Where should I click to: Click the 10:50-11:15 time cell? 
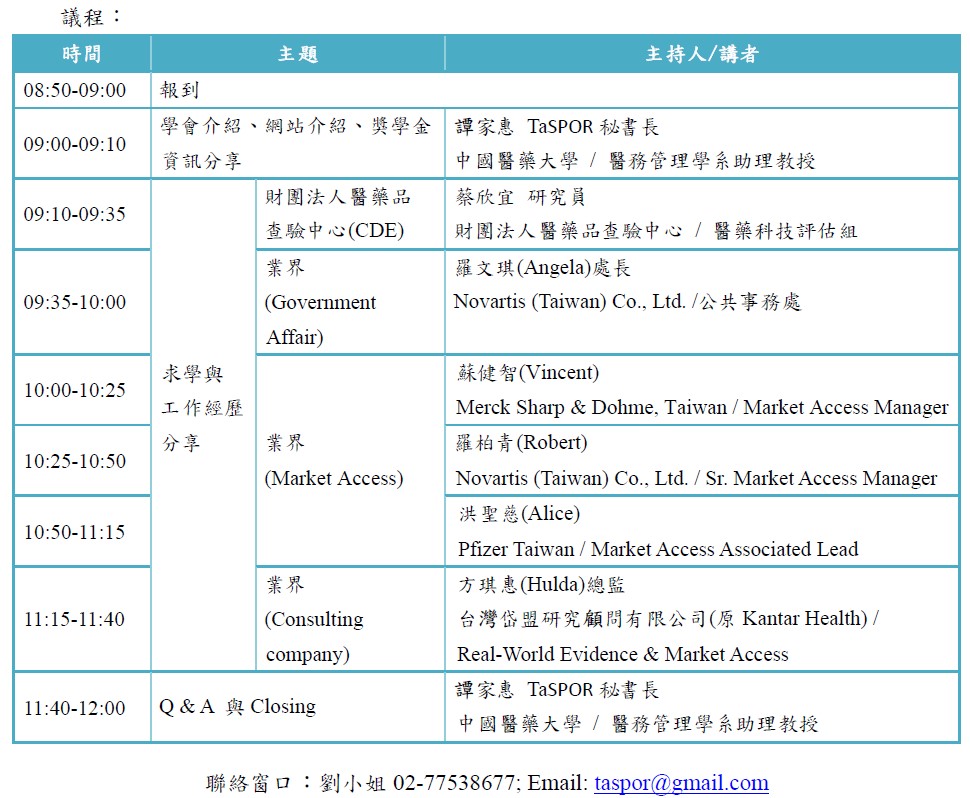(x=82, y=532)
